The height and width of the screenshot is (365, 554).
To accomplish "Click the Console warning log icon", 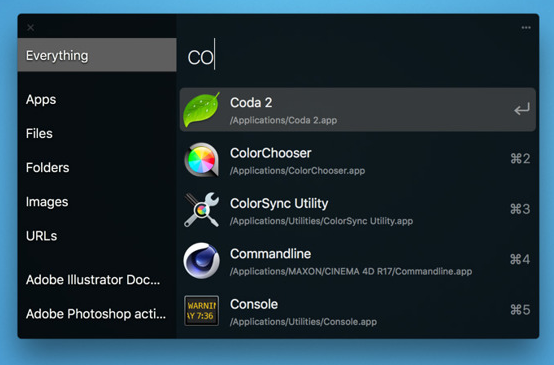I will (201, 311).
